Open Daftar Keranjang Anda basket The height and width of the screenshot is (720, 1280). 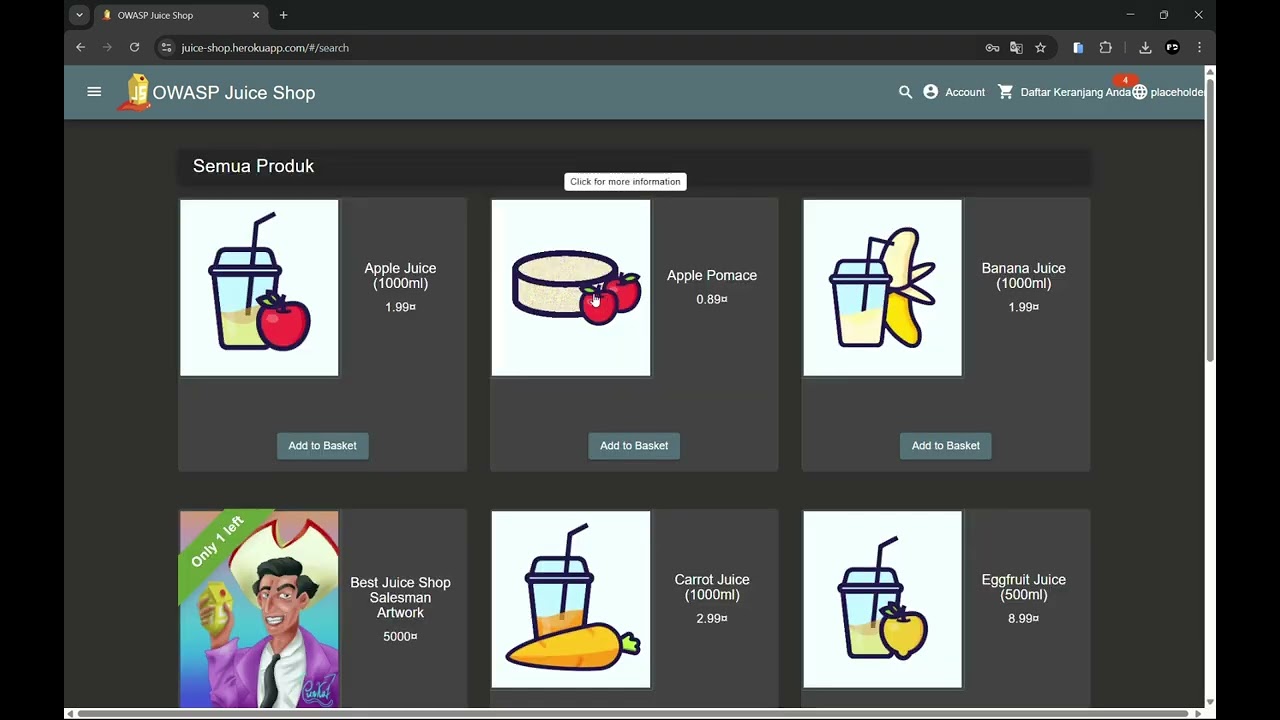pos(1064,92)
